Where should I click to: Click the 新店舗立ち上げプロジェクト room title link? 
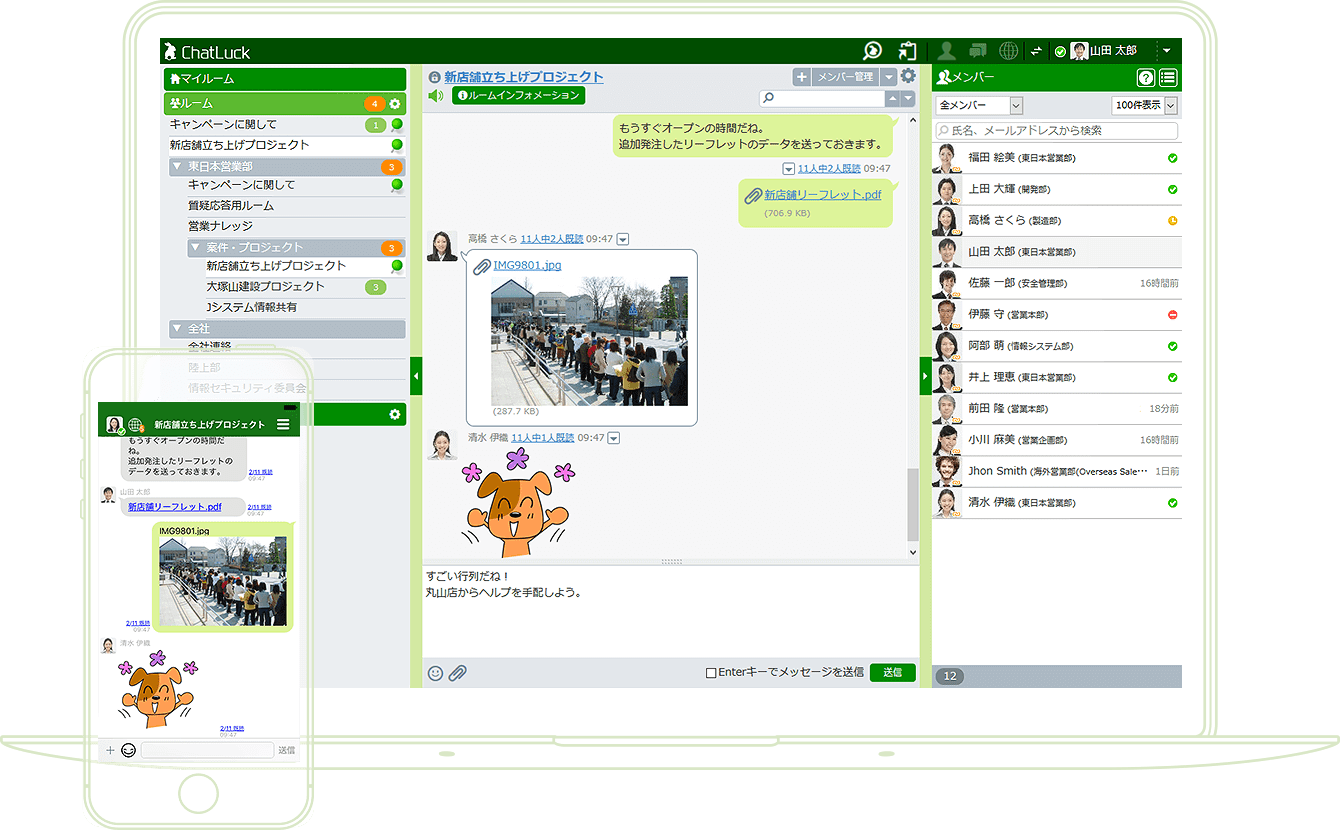(524, 77)
